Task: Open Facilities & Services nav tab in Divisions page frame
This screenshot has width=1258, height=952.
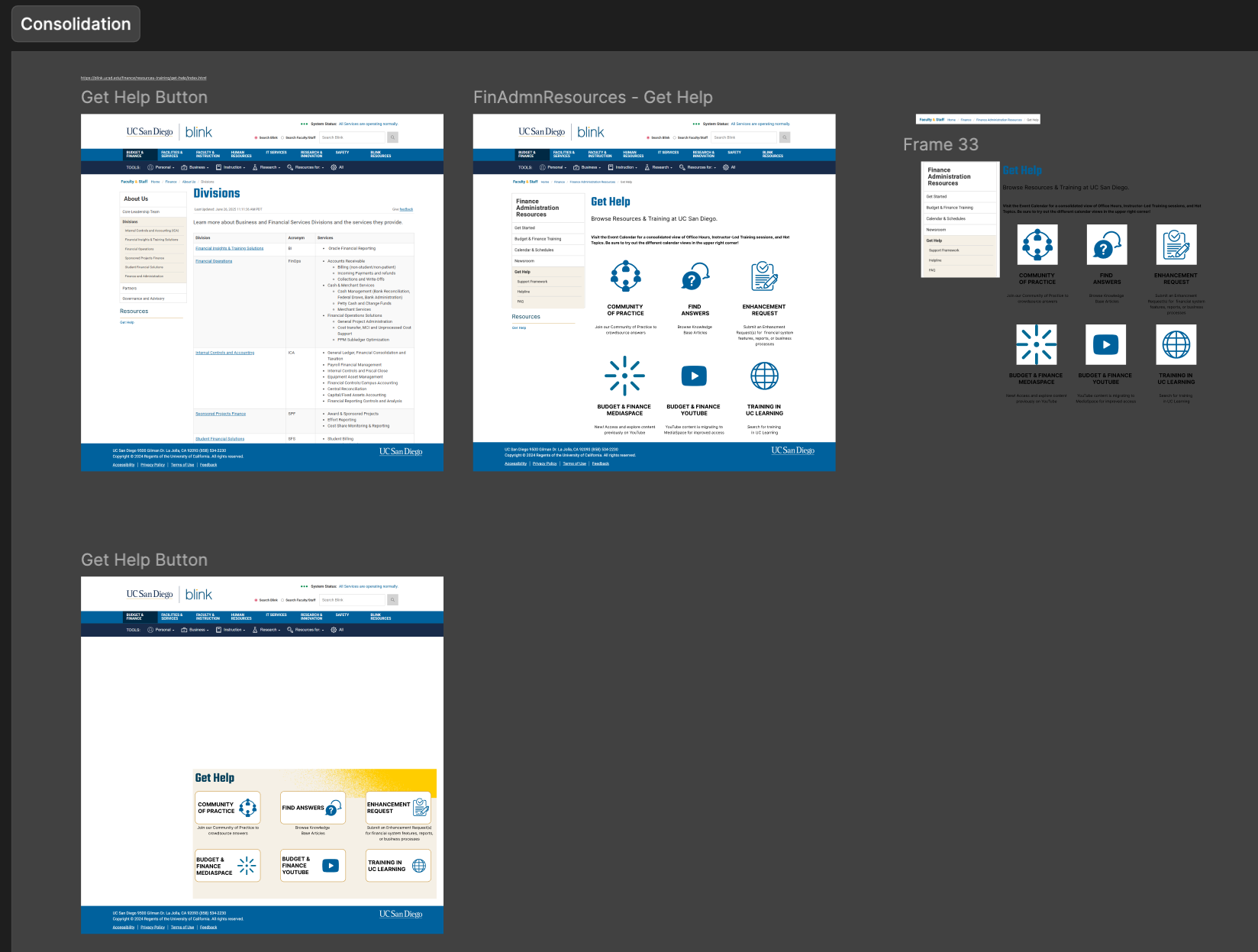Action: (x=172, y=154)
